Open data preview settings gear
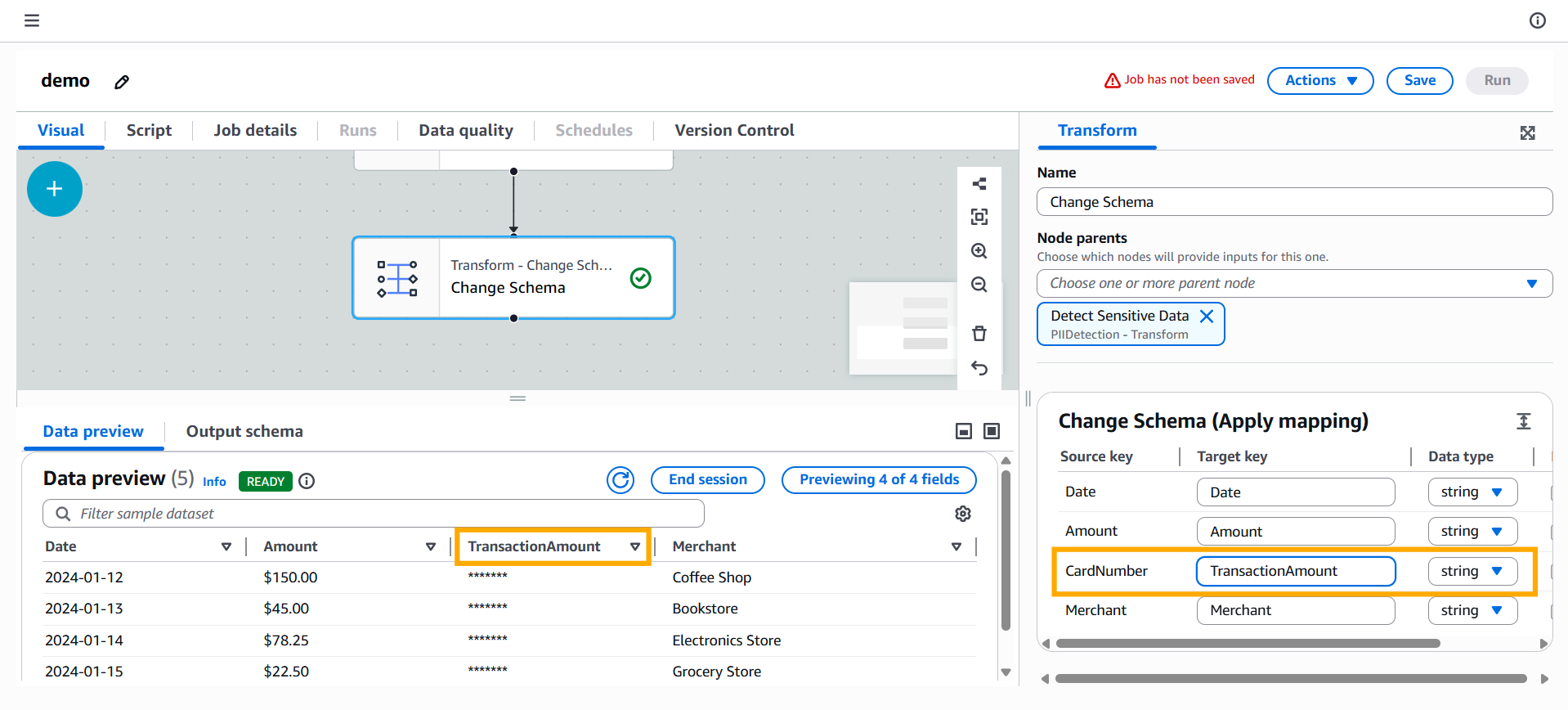The width and height of the screenshot is (1568, 710). (963, 514)
